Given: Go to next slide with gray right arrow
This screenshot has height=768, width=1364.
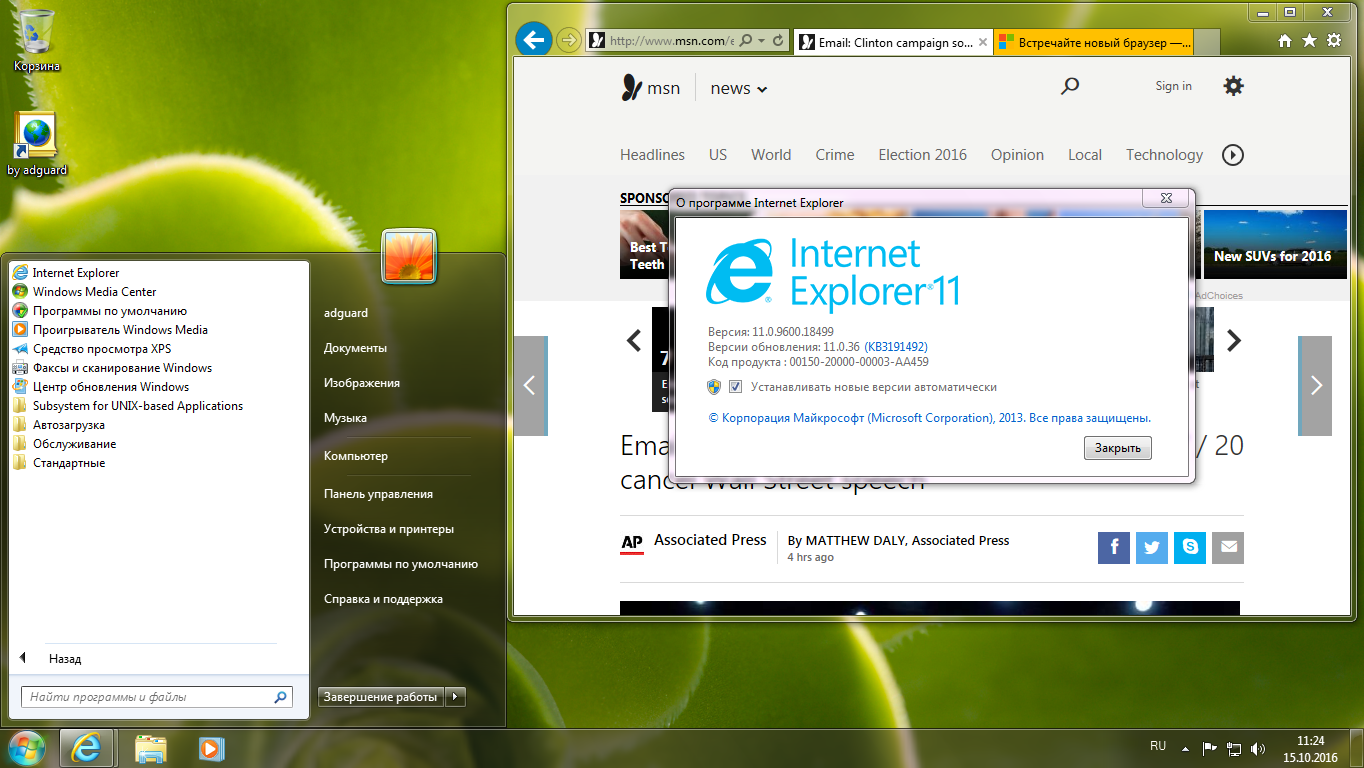Looking at the screenshot, I should (x=1315, y=385).
